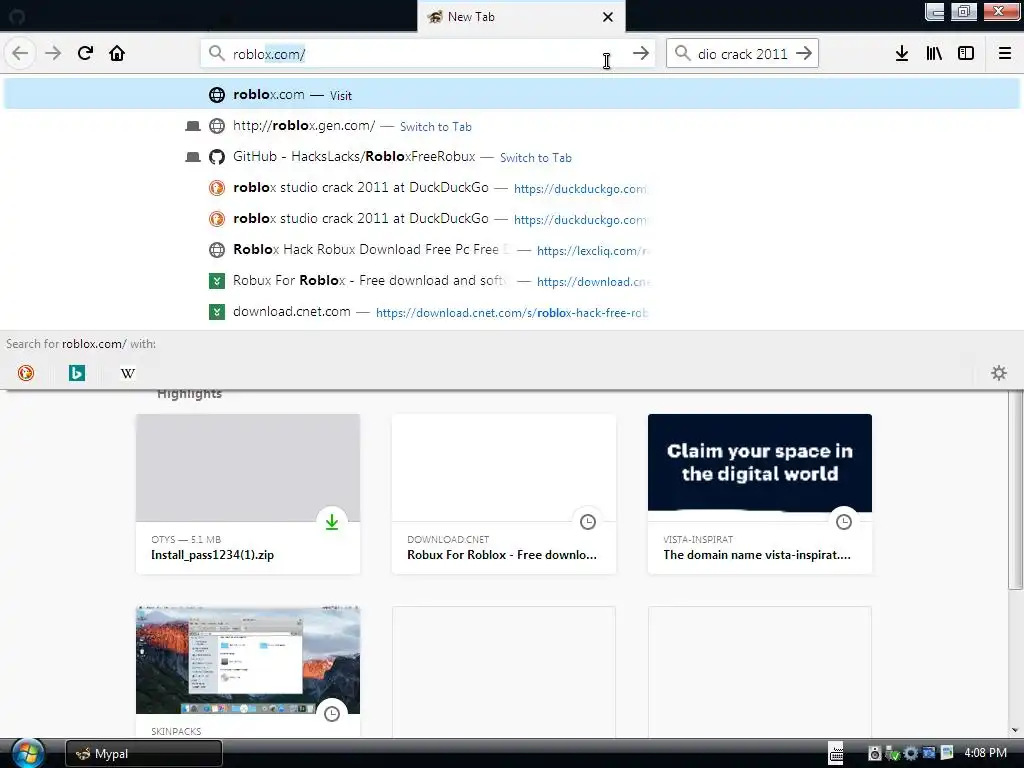Open the blank Robux For Roblox highlight thumbnail
The width and height of the screenshot is (1024, 768).
pos(504,468)
